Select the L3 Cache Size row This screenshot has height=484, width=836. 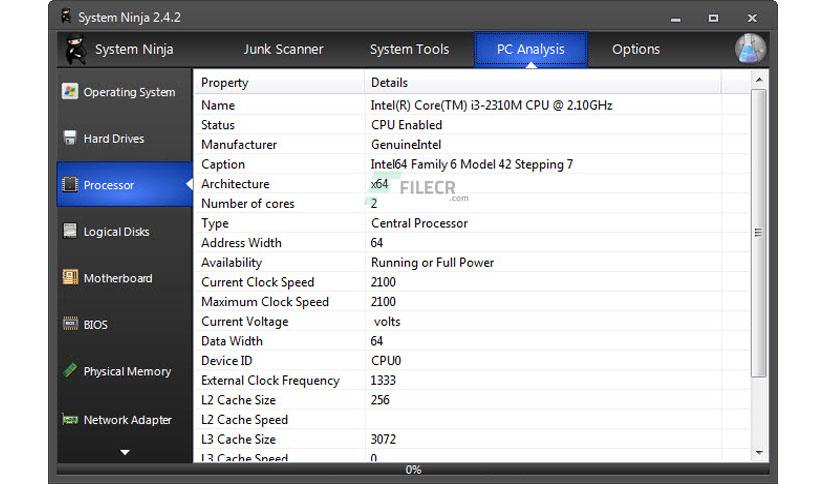click(472, 440)
